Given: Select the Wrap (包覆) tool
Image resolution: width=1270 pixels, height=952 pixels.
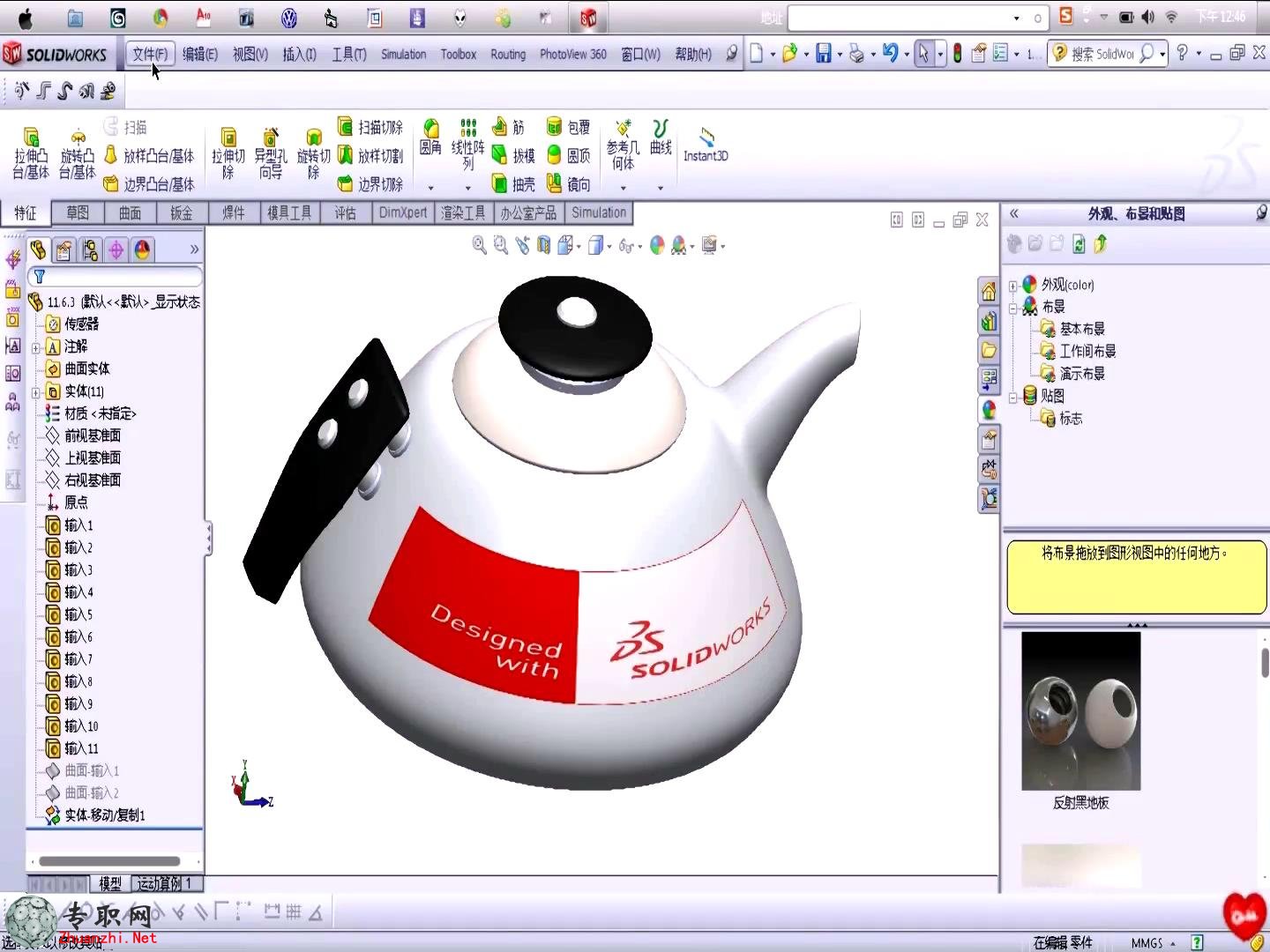Looking at the screenshot, I should 568,128.
